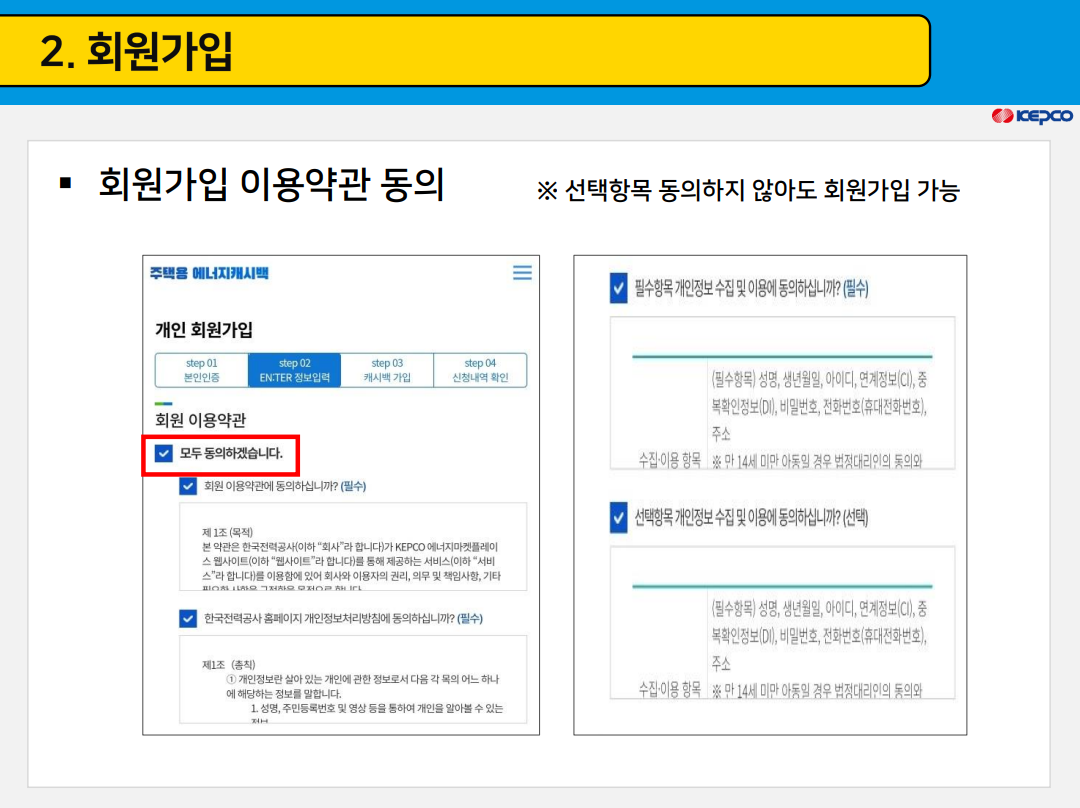Switch to the step 03 캐시백 가입 tab
Image resolution: width=1080 pixels, height=808 pixels.
click(x=388, y=369)
